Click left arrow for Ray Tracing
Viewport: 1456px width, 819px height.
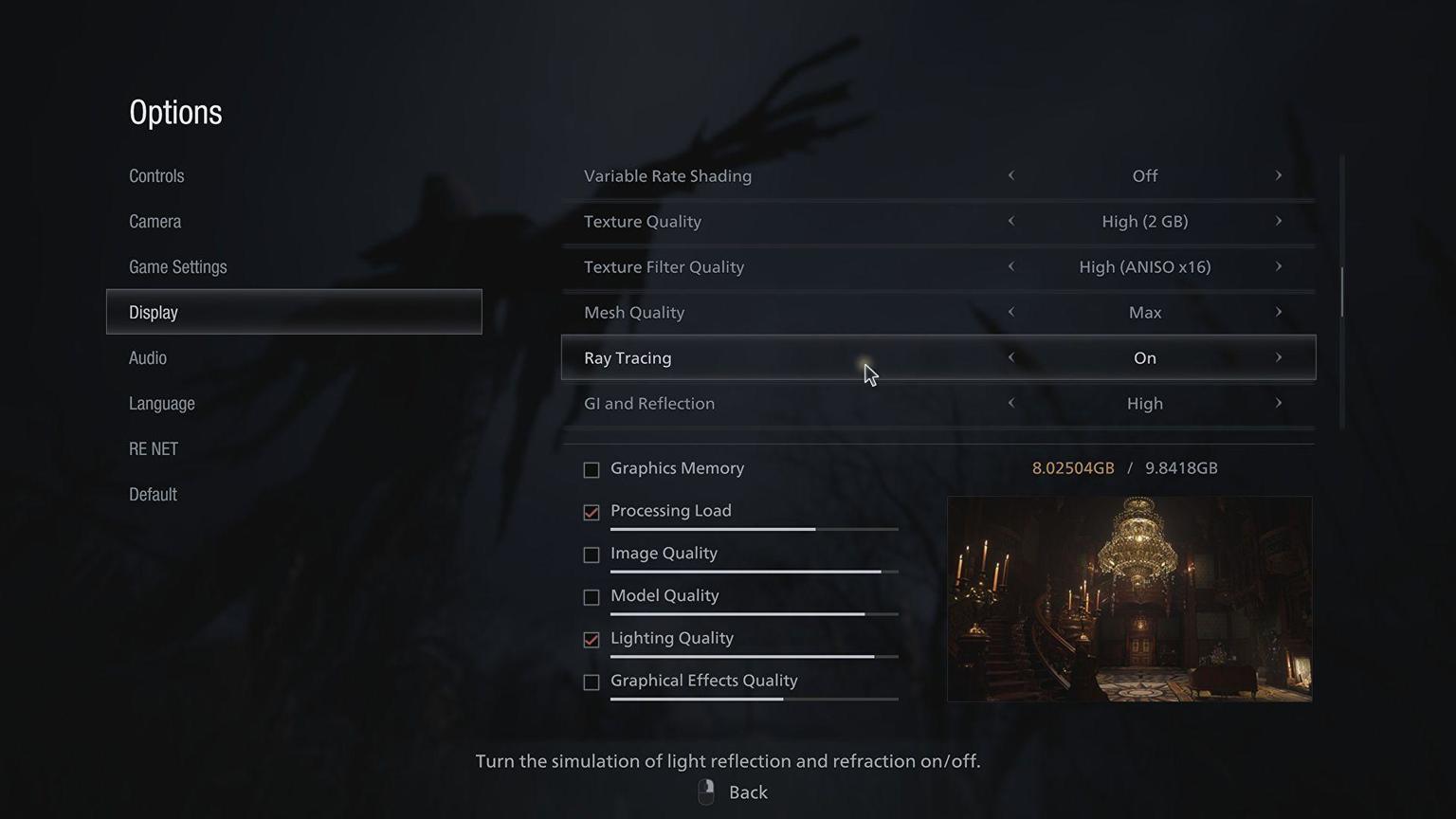1010,357
